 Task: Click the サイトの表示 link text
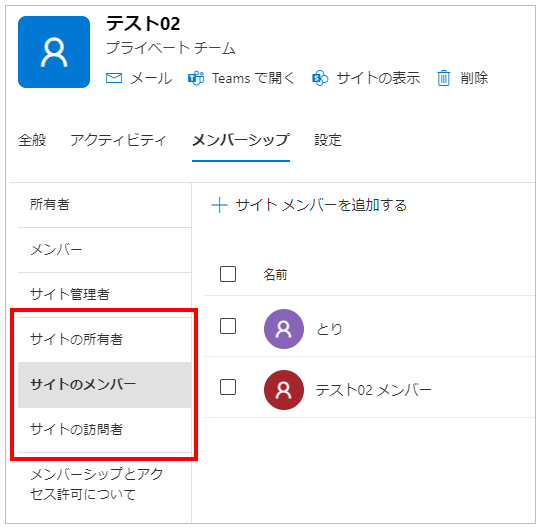pyautogui.click(x=378, y=78)
